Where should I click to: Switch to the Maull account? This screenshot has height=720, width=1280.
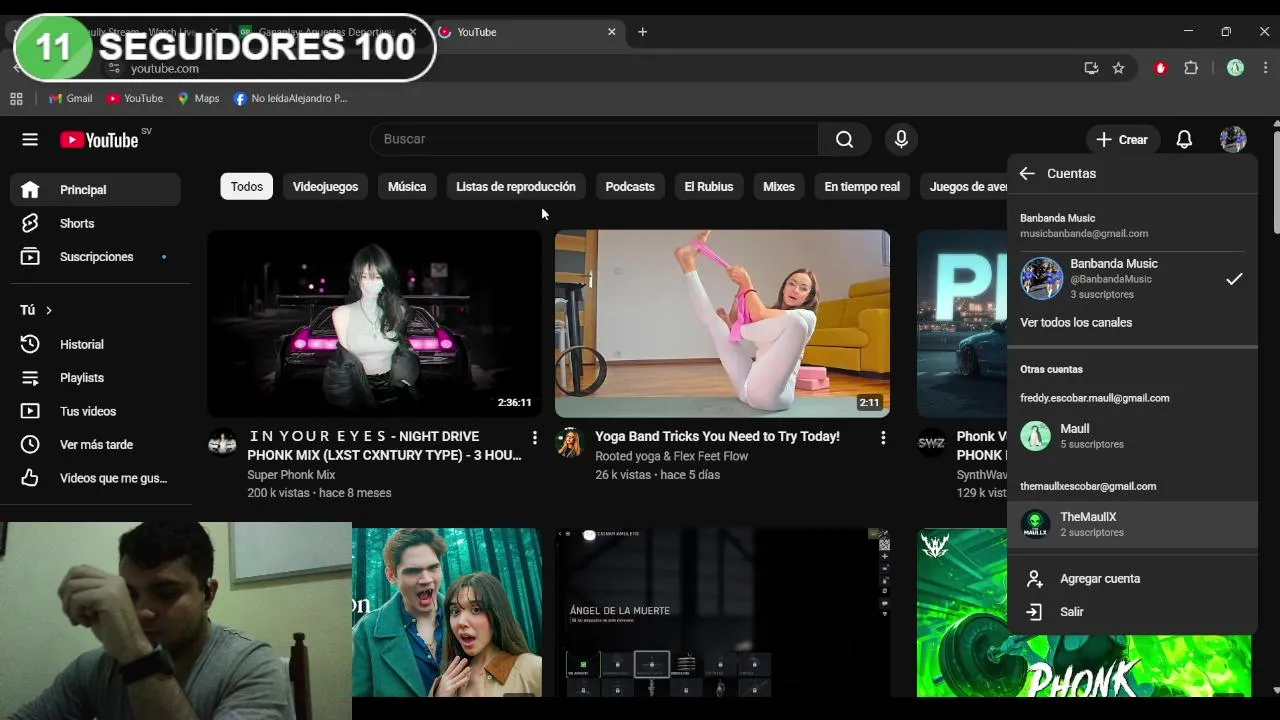click(x=1132, y=436)
